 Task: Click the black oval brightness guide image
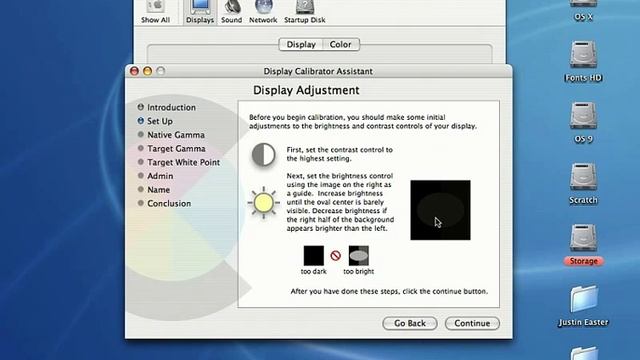(440, 210)
